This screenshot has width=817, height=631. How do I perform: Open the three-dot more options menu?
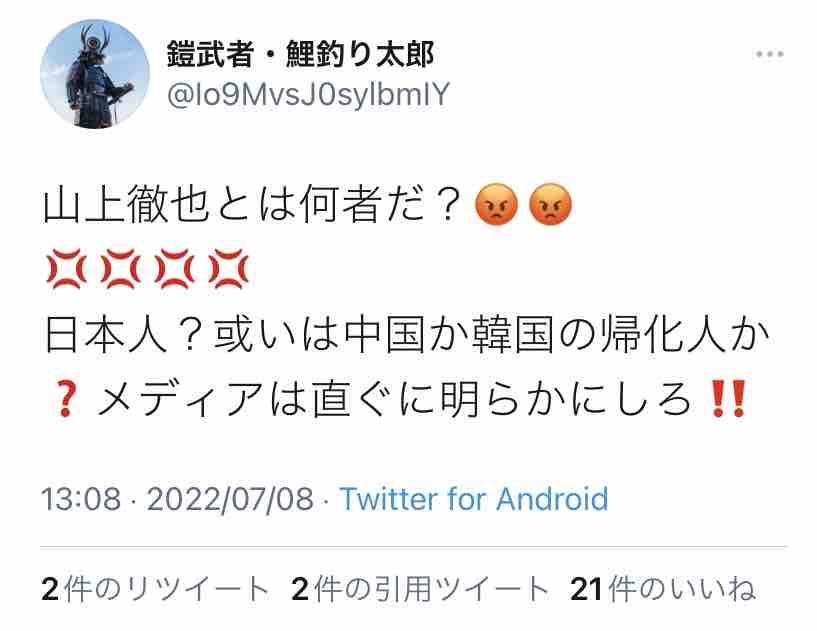770,54
